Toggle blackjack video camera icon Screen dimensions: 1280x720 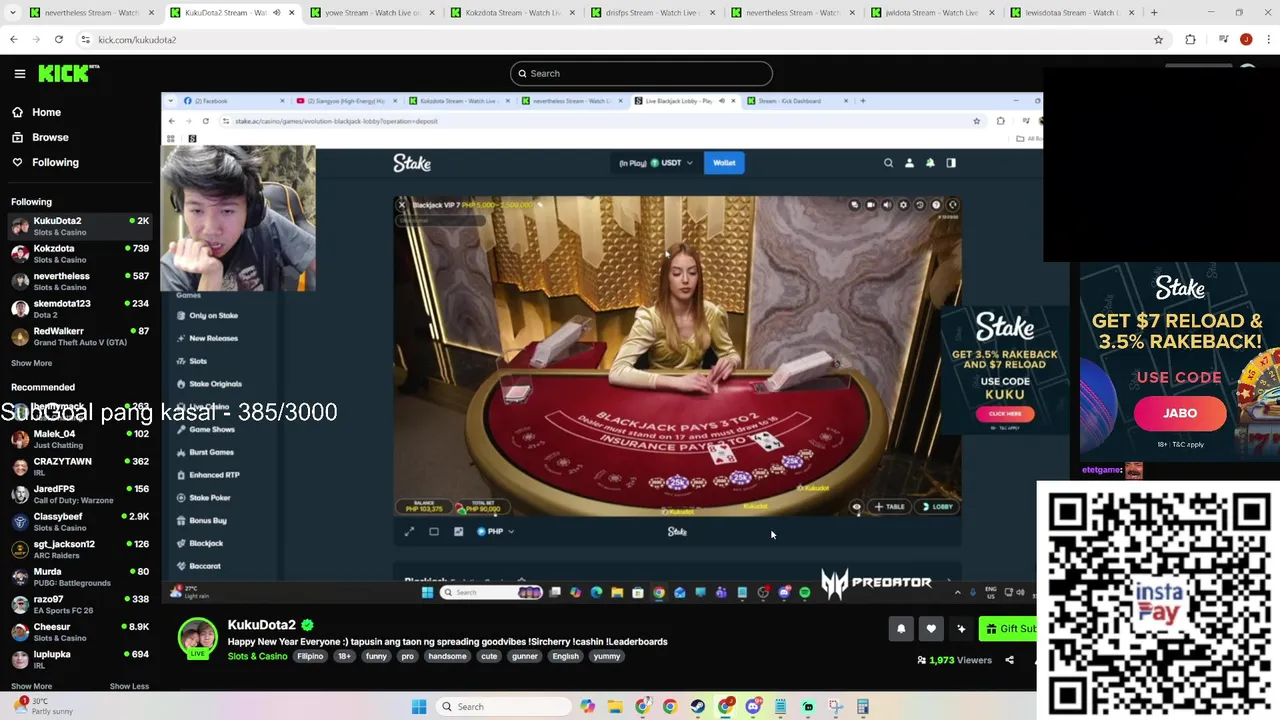tap(871, 205)
